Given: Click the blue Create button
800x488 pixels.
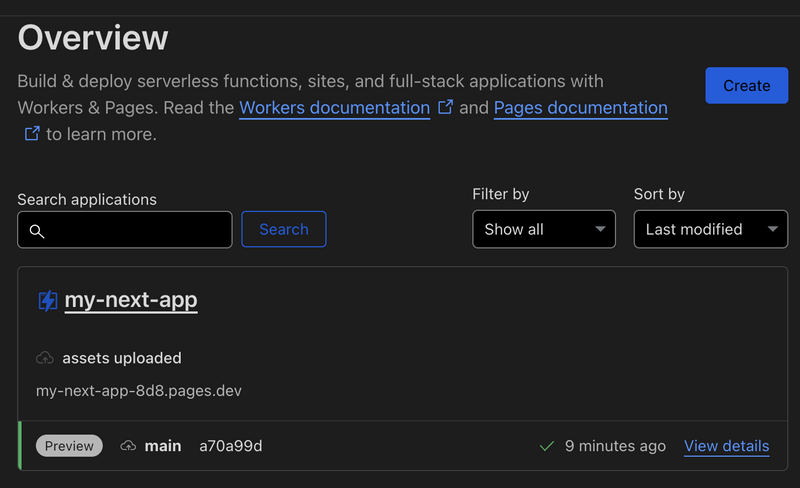Looking at the screenshot, I should pyautogui.click(x=746, y=85).
